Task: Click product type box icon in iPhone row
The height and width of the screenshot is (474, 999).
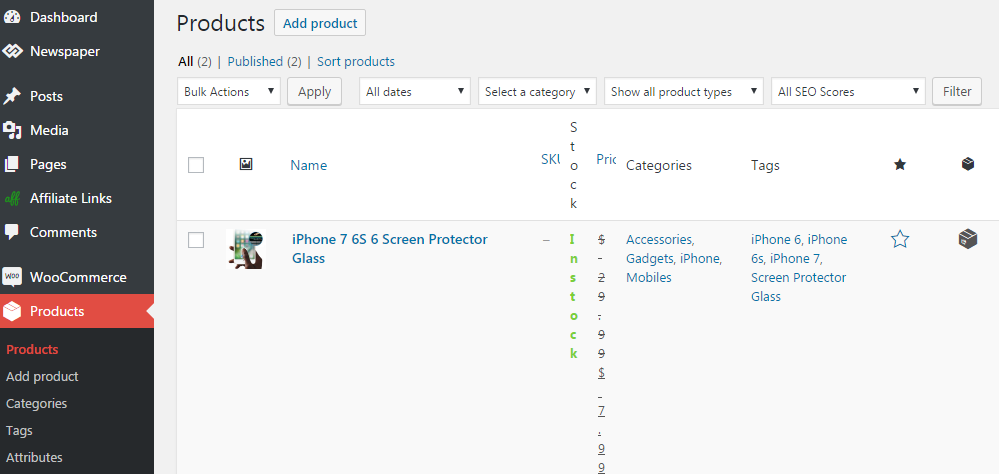Action: coord(968,240)
